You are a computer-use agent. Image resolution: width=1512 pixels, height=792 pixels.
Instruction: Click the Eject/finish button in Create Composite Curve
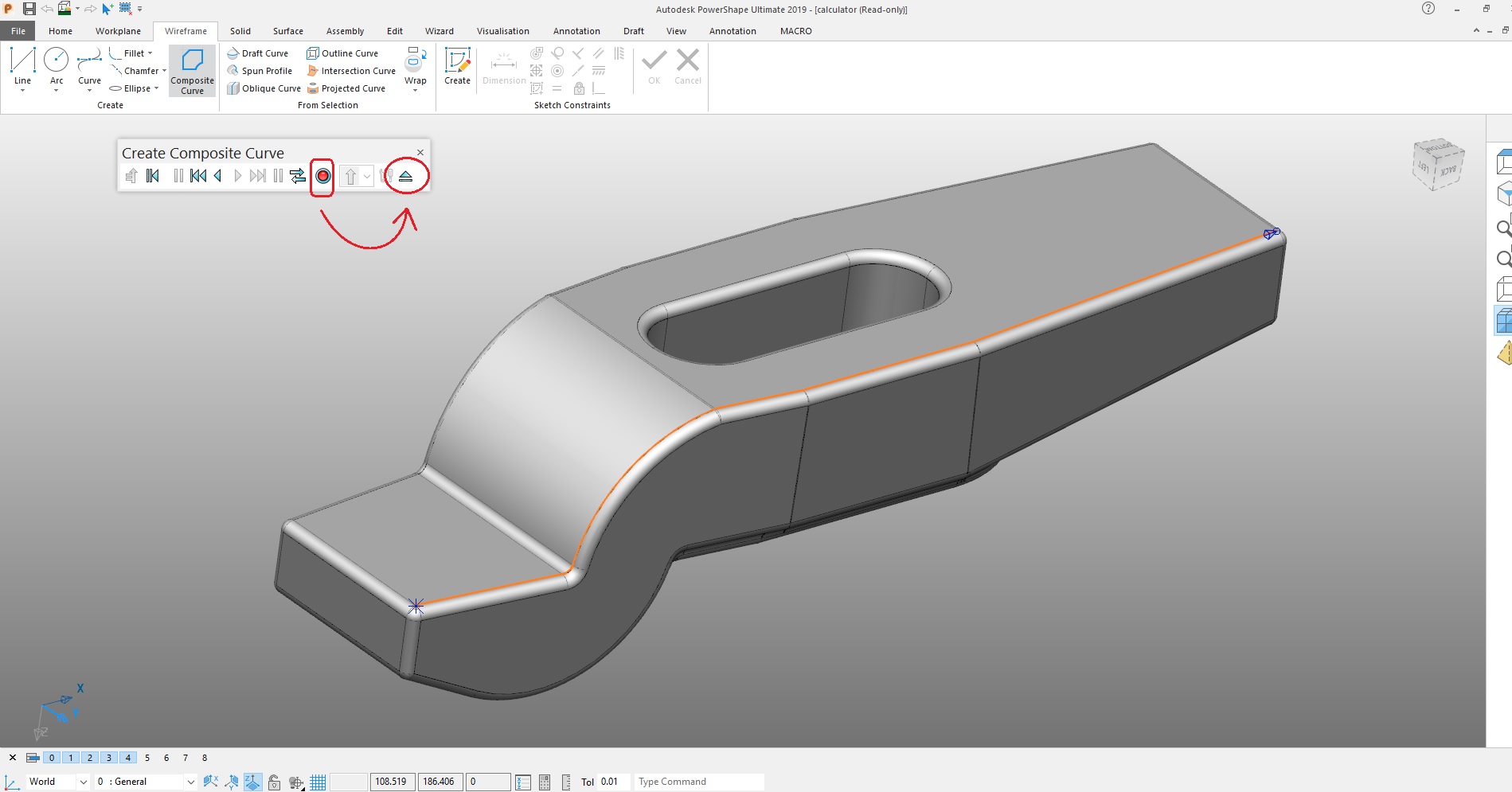405,176
